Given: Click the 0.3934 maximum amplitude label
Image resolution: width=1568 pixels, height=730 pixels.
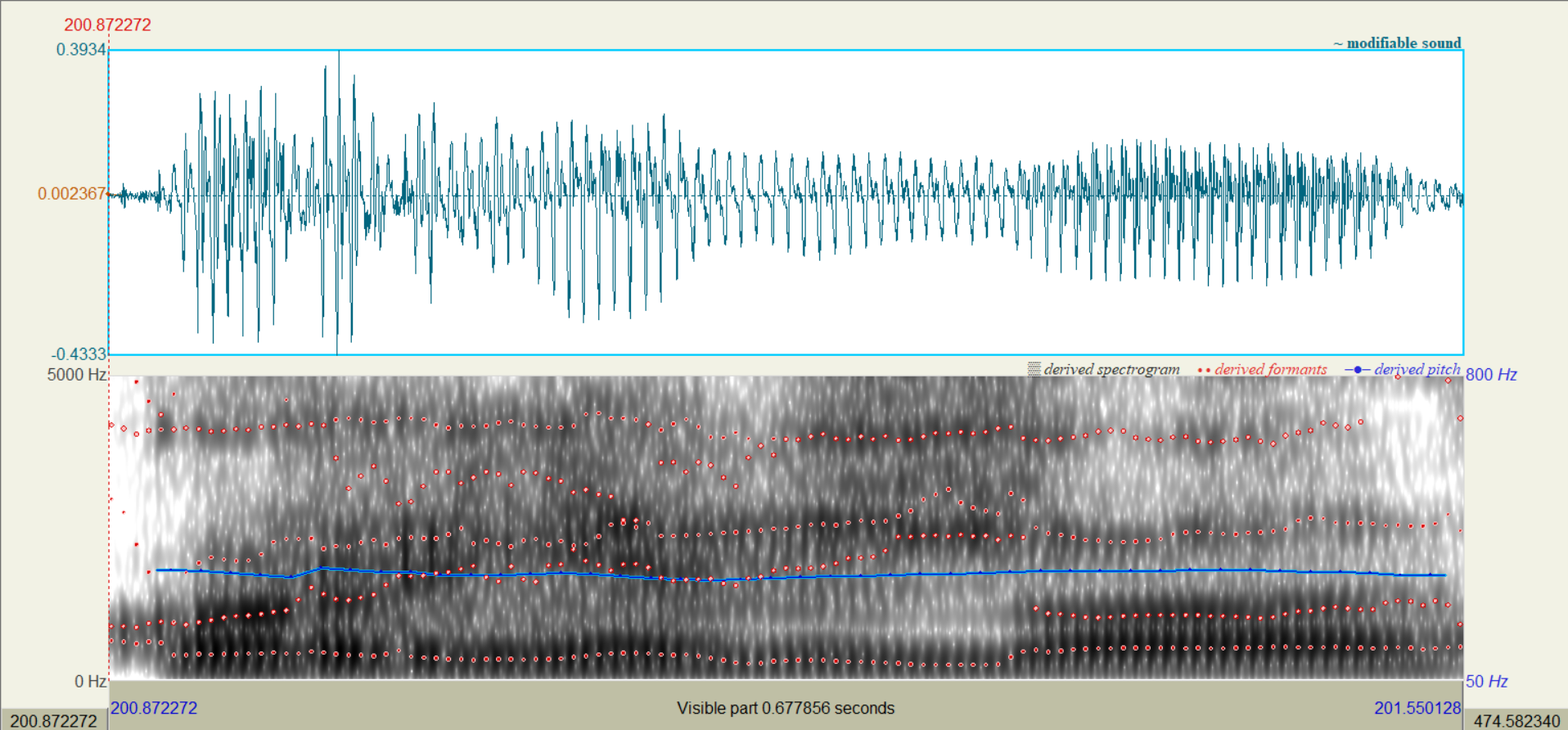Looking at the screenshot, I should [81, 49].
